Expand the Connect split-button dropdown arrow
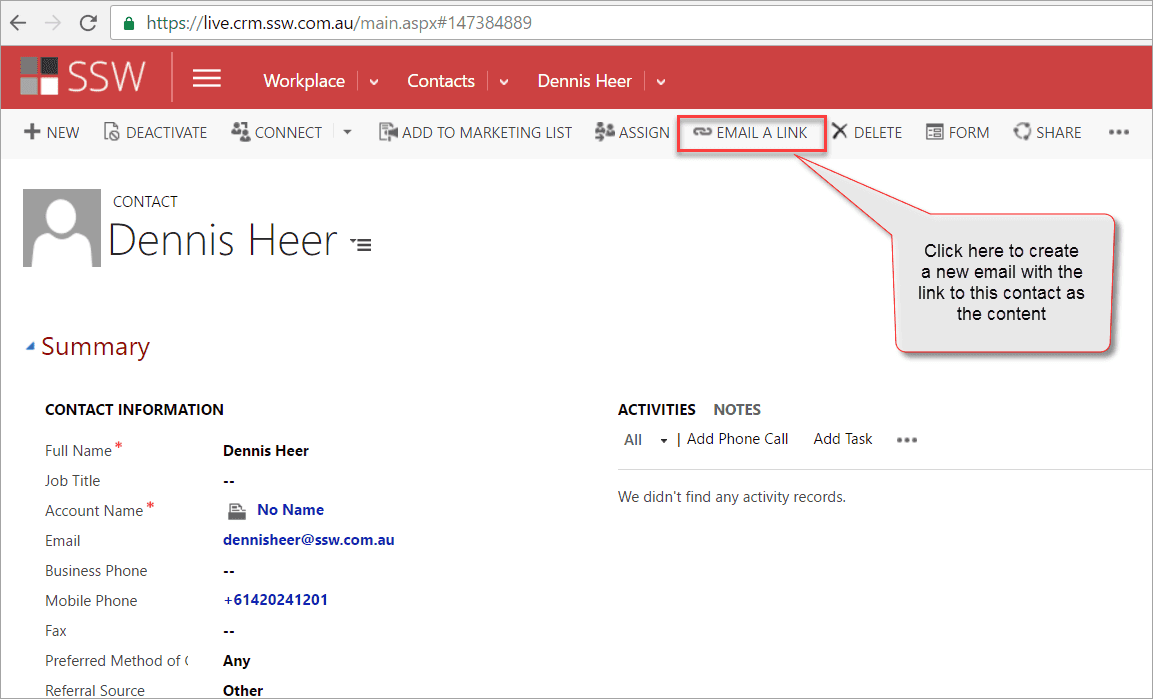 click(347, 132)
